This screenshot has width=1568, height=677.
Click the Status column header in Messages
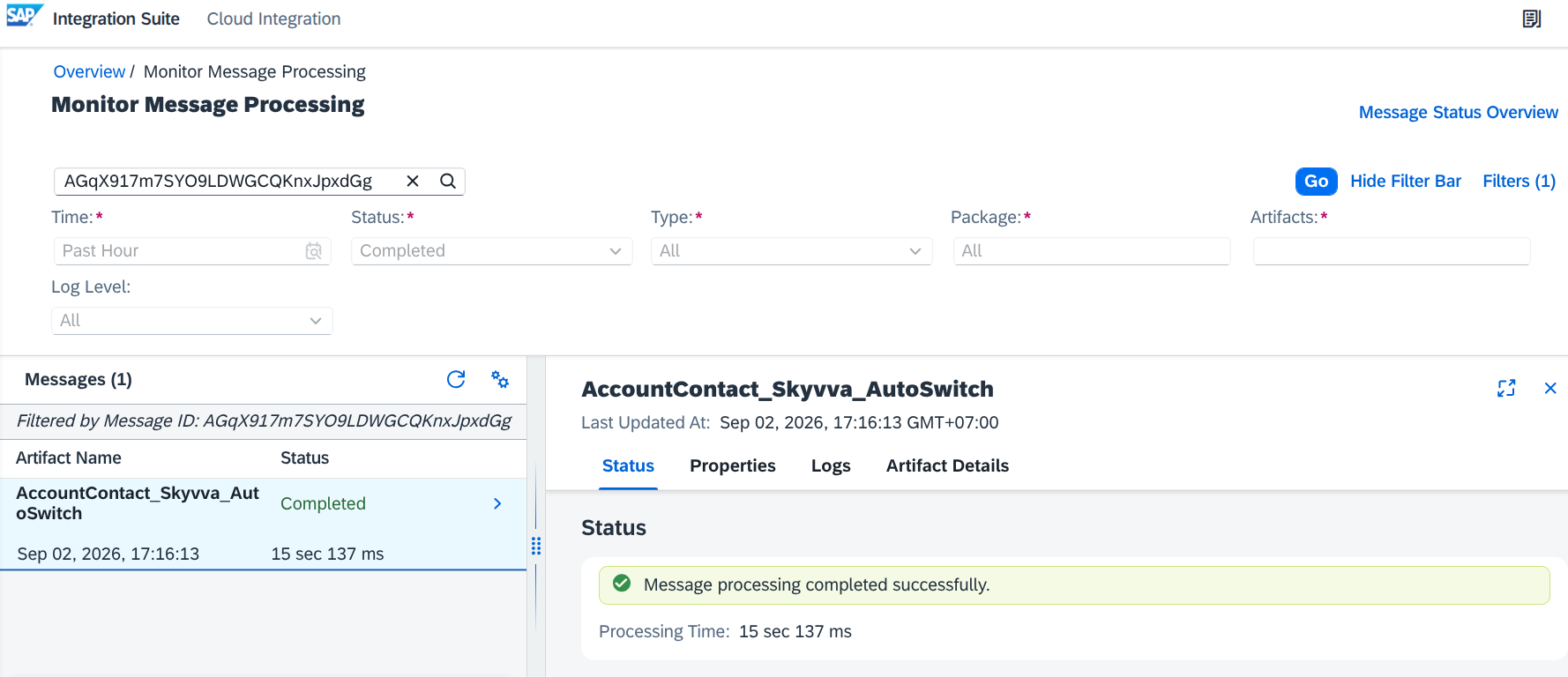pos(304,458)
